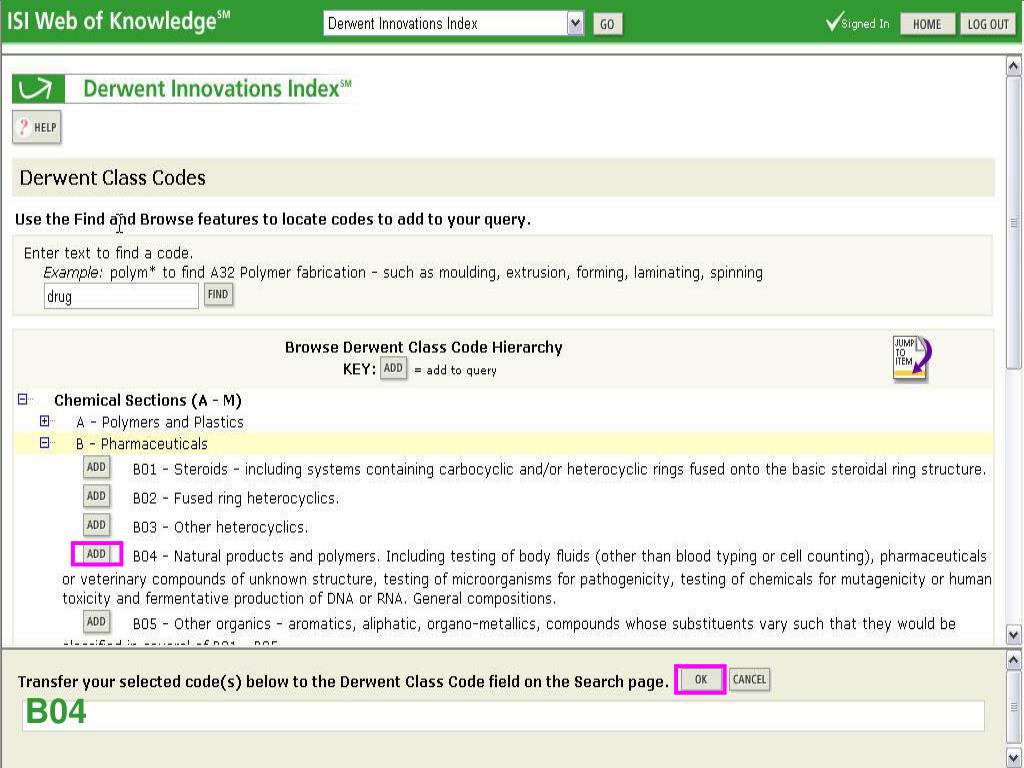Add B03 Other heterocyclics to query
This screenshot has width=1024, height=768.
click(97, 524)
